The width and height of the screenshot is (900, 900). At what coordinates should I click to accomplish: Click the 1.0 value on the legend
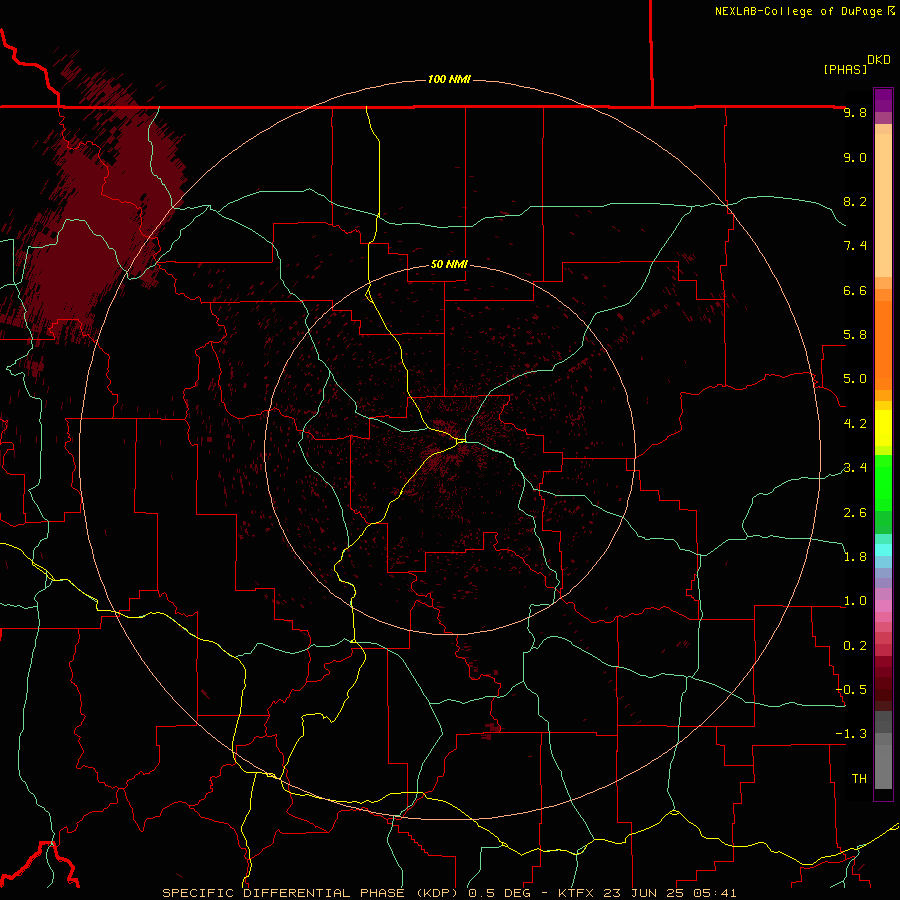coord(855,601)
